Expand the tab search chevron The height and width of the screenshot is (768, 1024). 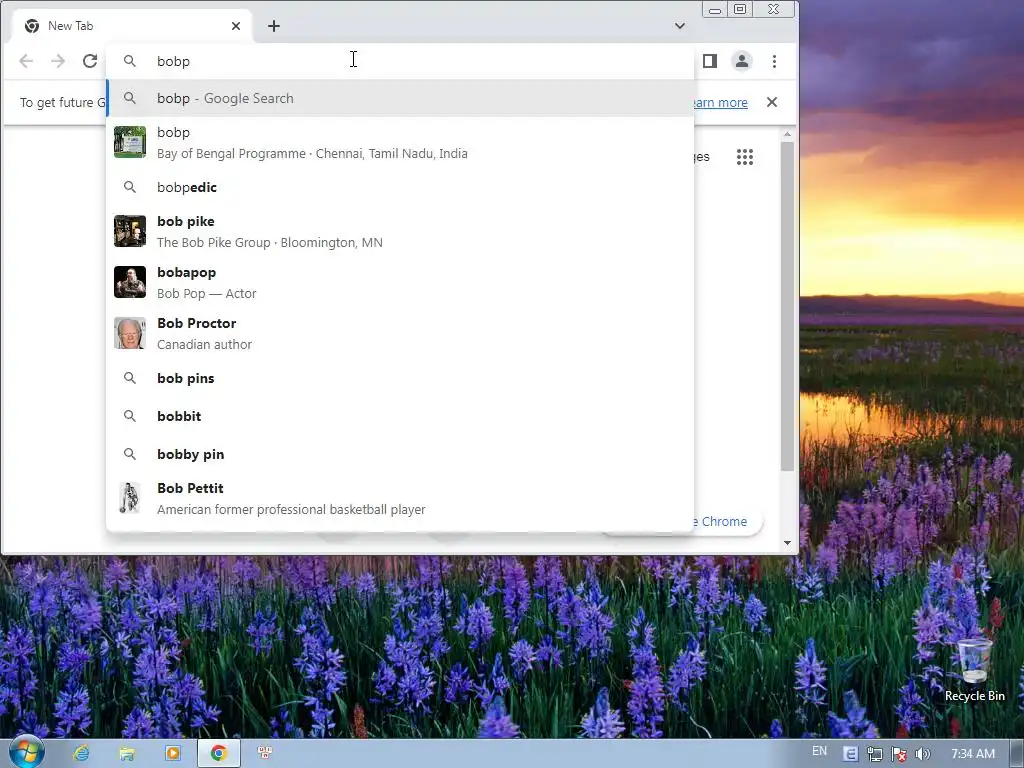tap(680, 26)
